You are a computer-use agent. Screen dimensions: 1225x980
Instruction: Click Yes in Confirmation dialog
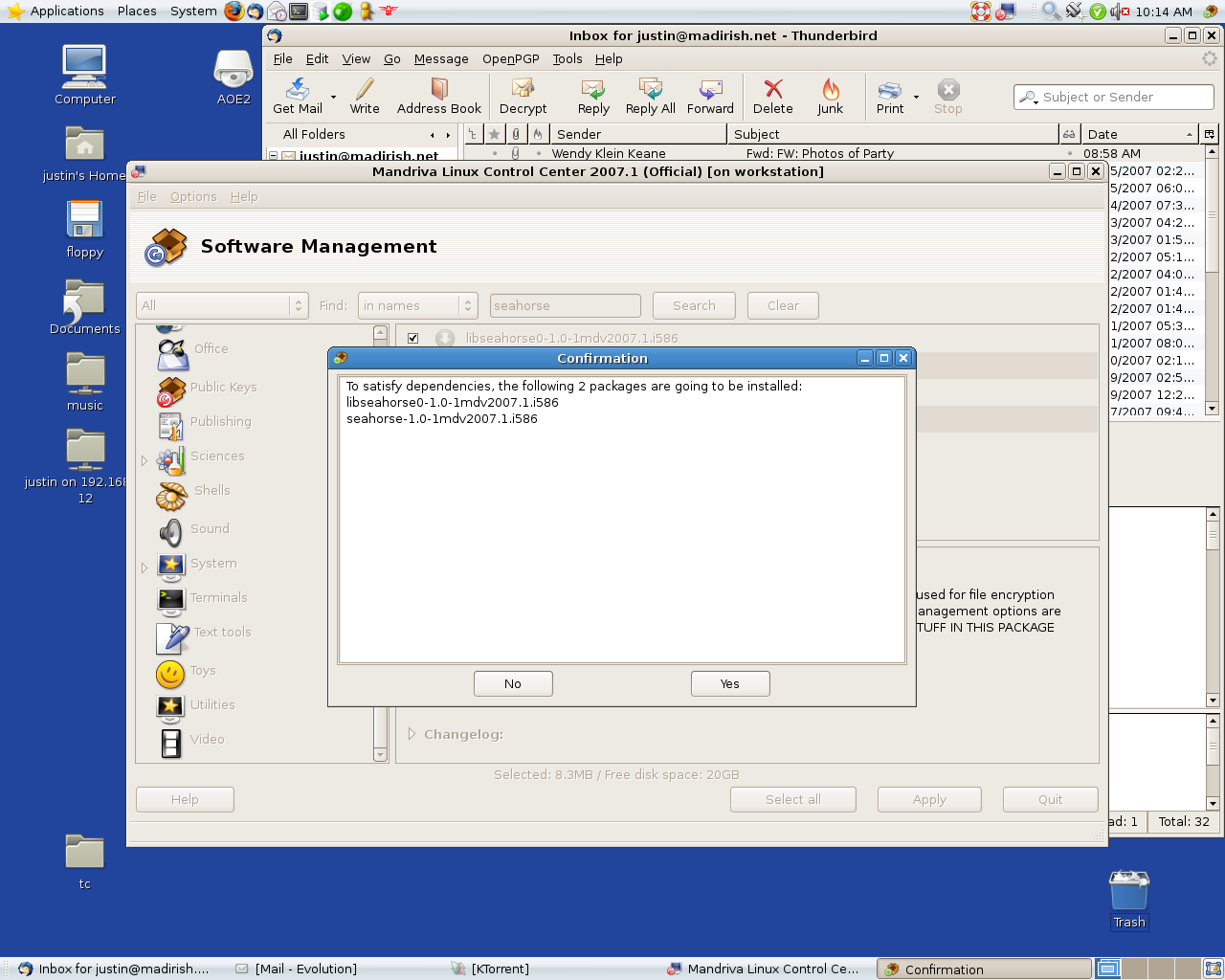click(730, 683)
